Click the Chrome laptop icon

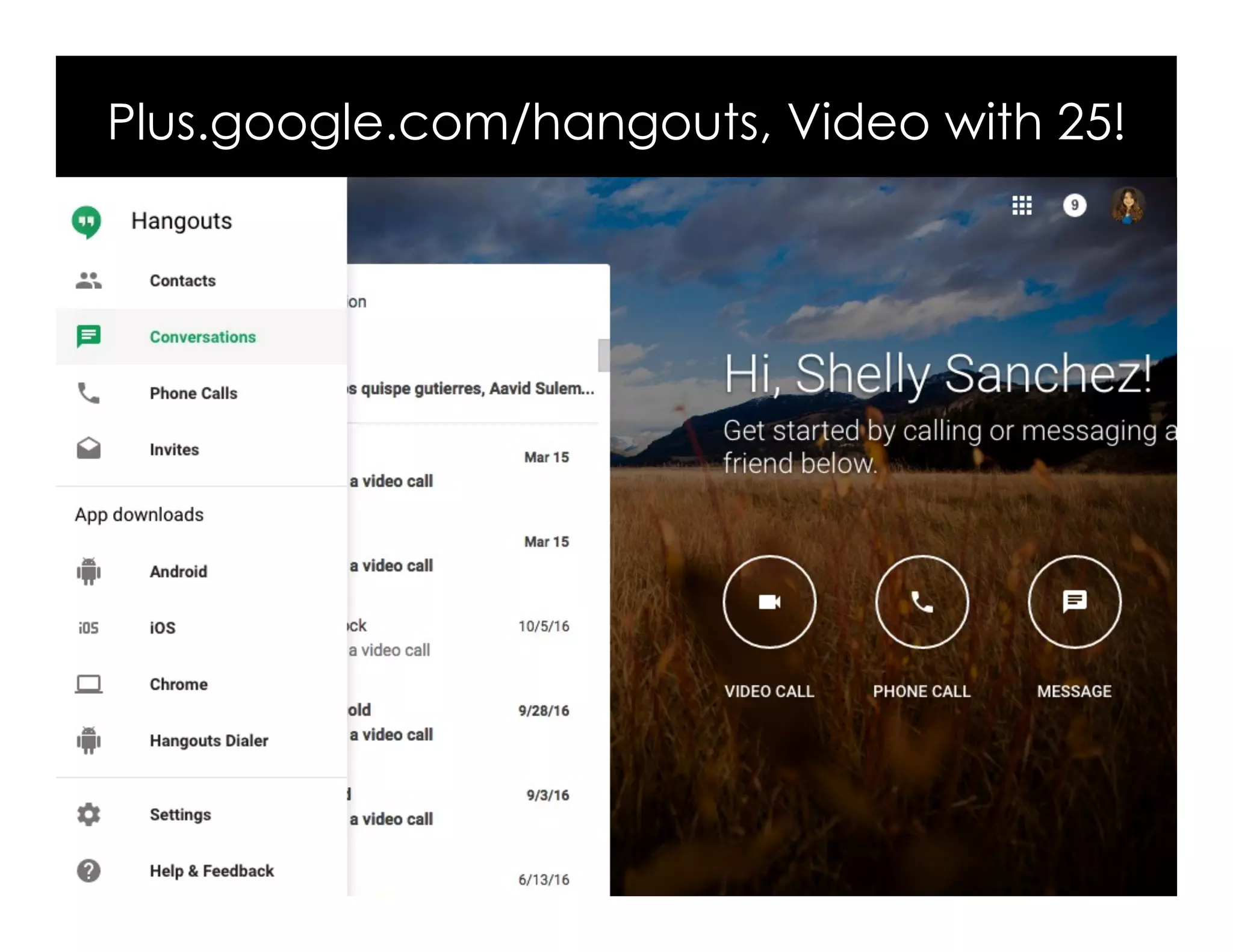coord(89,684)
